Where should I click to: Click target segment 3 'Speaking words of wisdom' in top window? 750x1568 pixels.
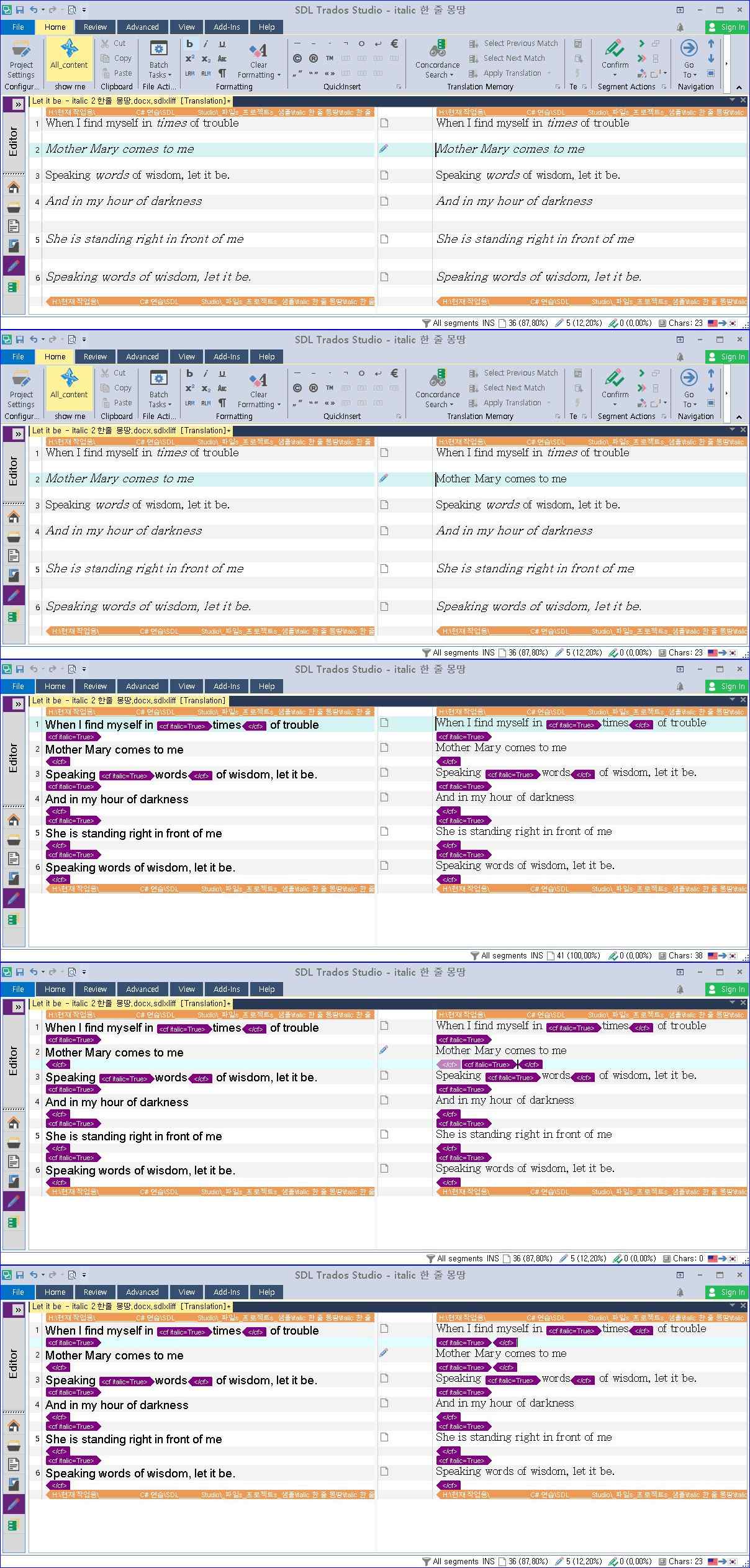(x=528, y=175)
